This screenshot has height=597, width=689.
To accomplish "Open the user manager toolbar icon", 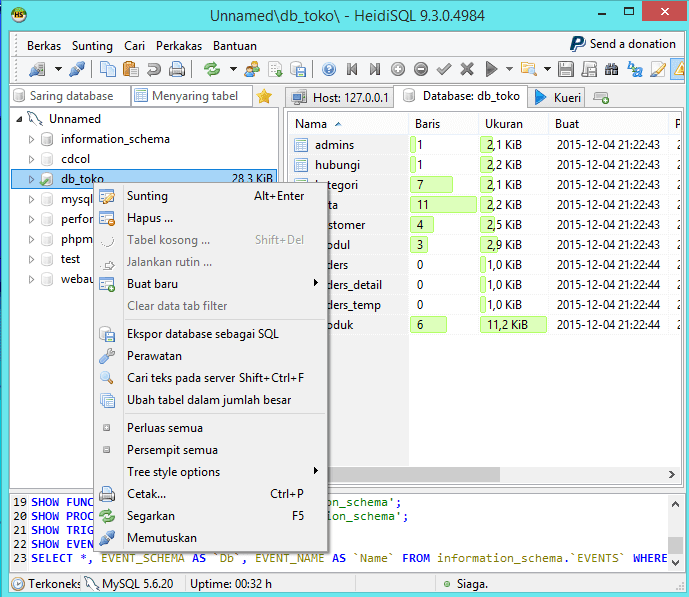I will point(252,69).
